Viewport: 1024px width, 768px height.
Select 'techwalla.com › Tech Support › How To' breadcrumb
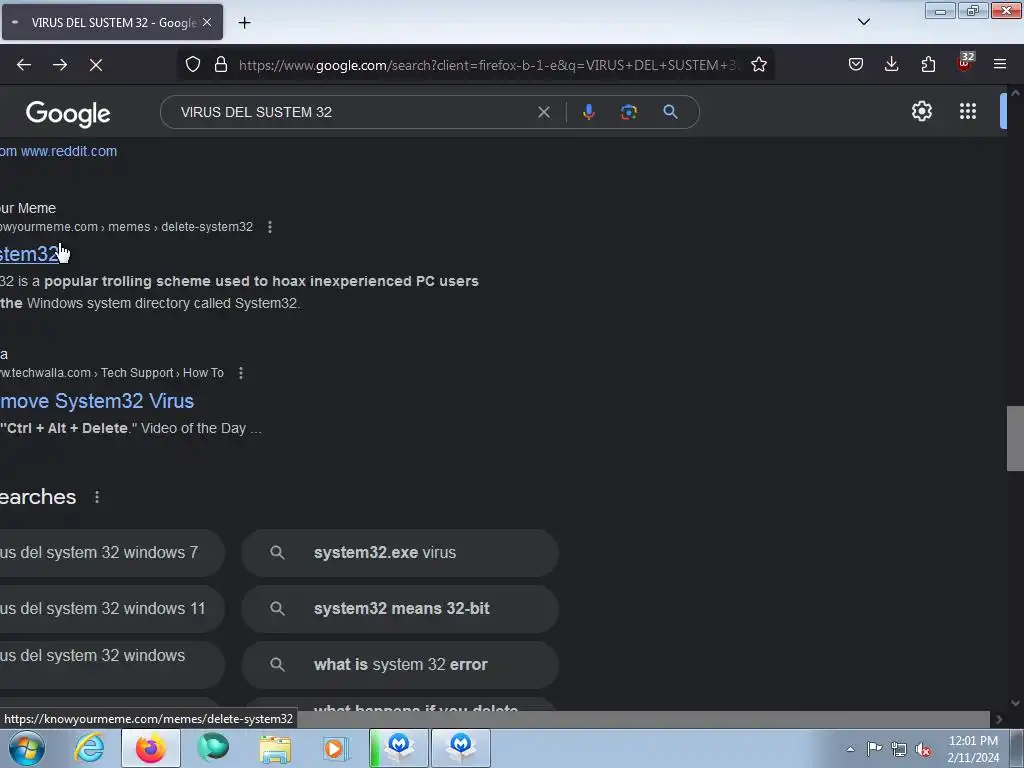click(x=112, y=373)
